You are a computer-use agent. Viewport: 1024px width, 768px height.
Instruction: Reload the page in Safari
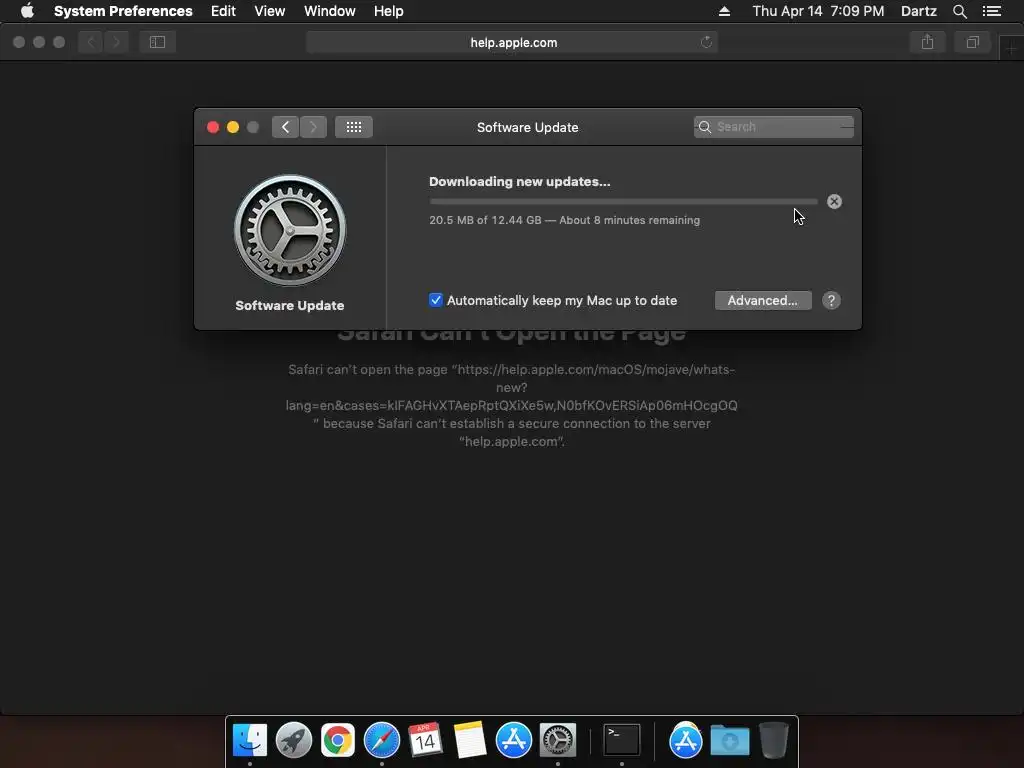(x=706, y=42)
